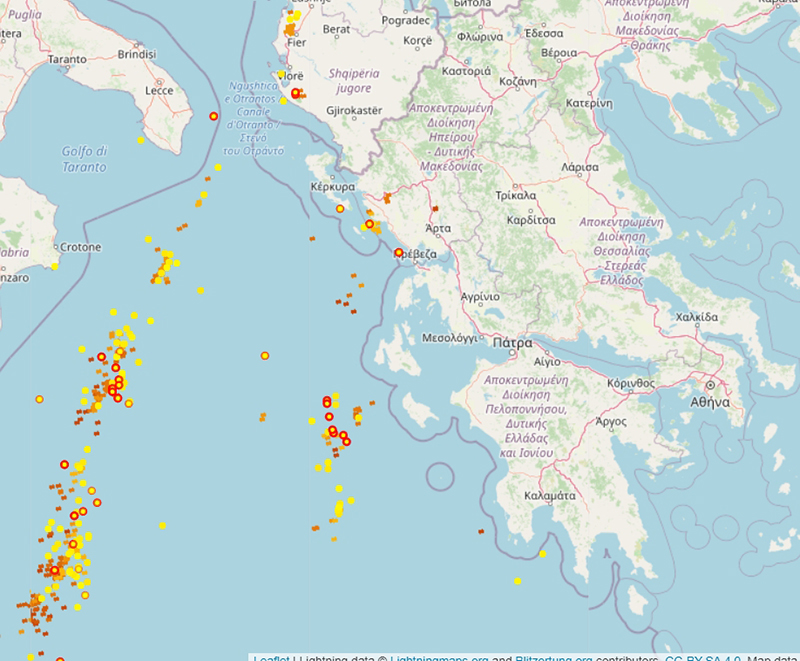Select the lone red-ringed strike marker offshore east of Lecce

213,116
